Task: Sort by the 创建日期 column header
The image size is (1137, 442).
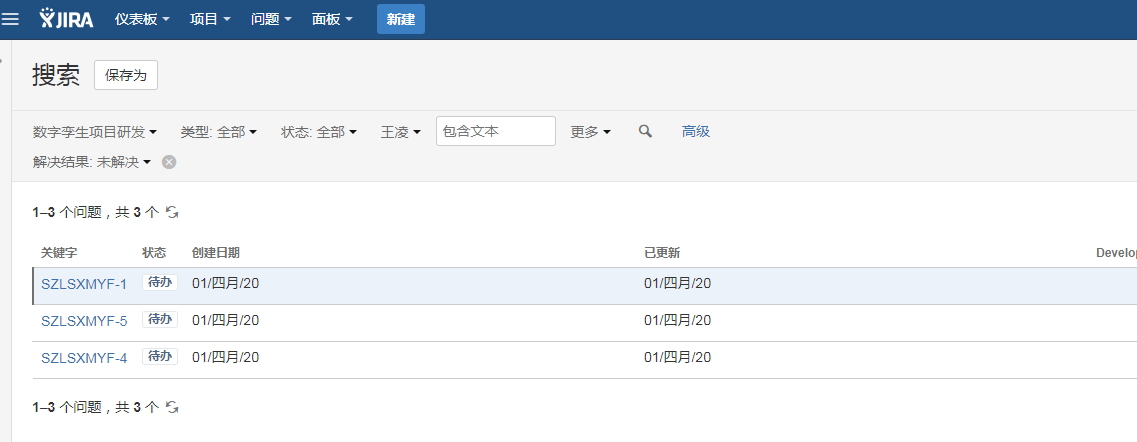Action: click(x=216, y=253)
